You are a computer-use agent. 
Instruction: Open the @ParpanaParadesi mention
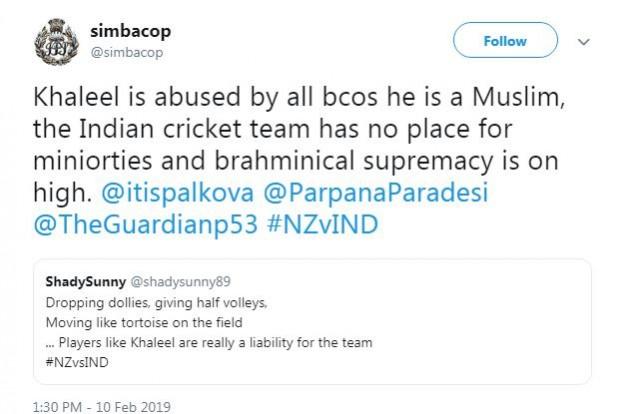(376, 193)
